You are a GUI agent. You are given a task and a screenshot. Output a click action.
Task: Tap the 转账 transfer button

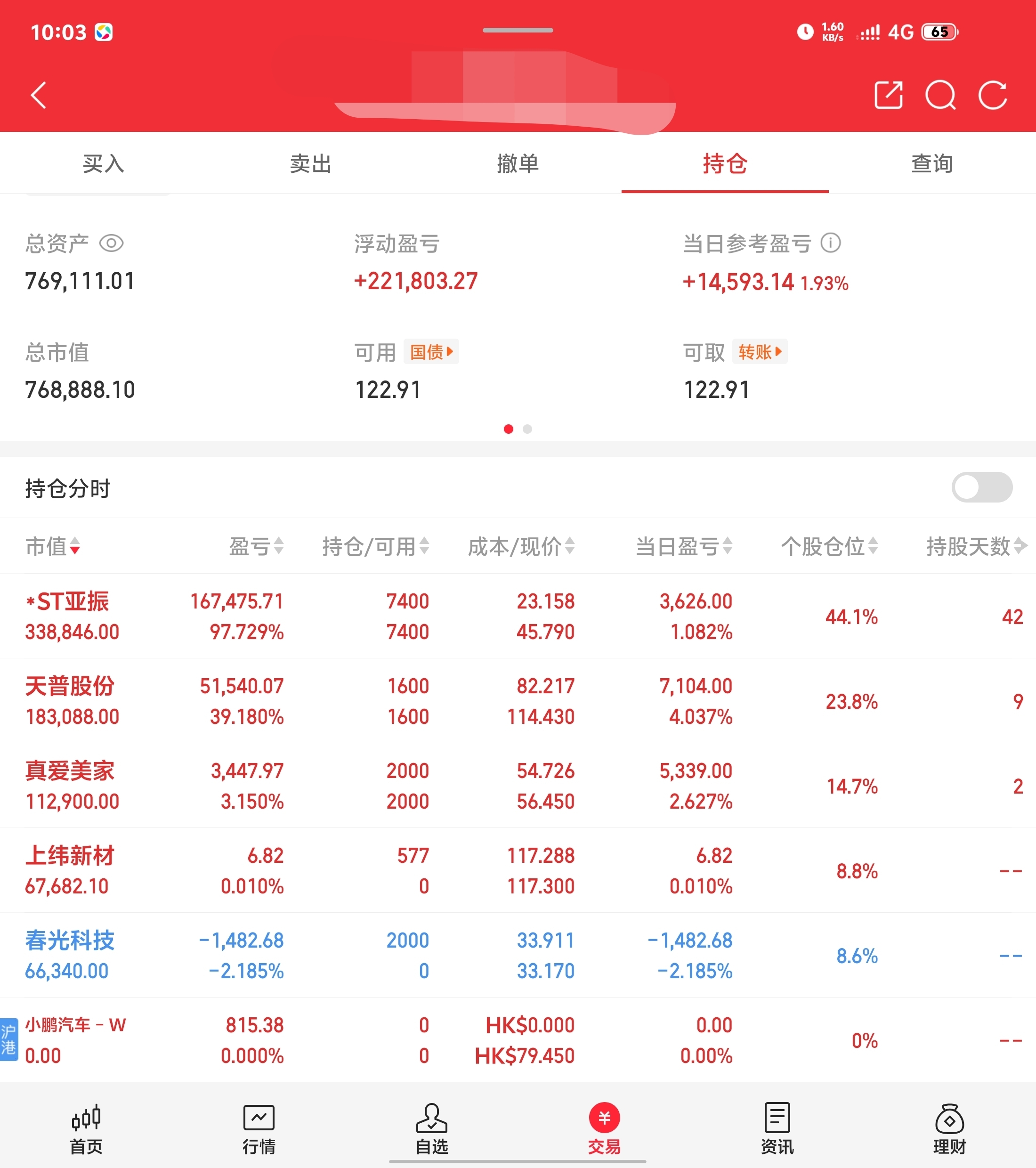click(x=760, y=351)
